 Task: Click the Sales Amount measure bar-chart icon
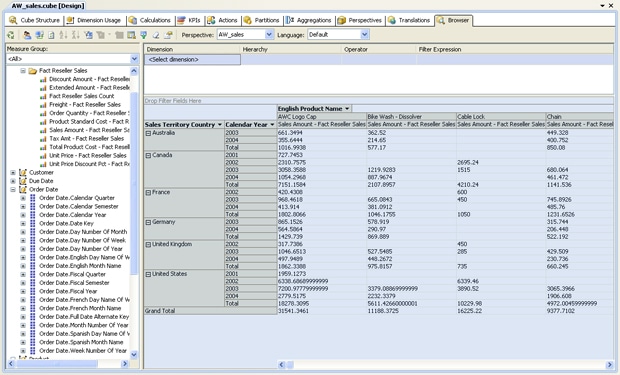tap(43, 130)
